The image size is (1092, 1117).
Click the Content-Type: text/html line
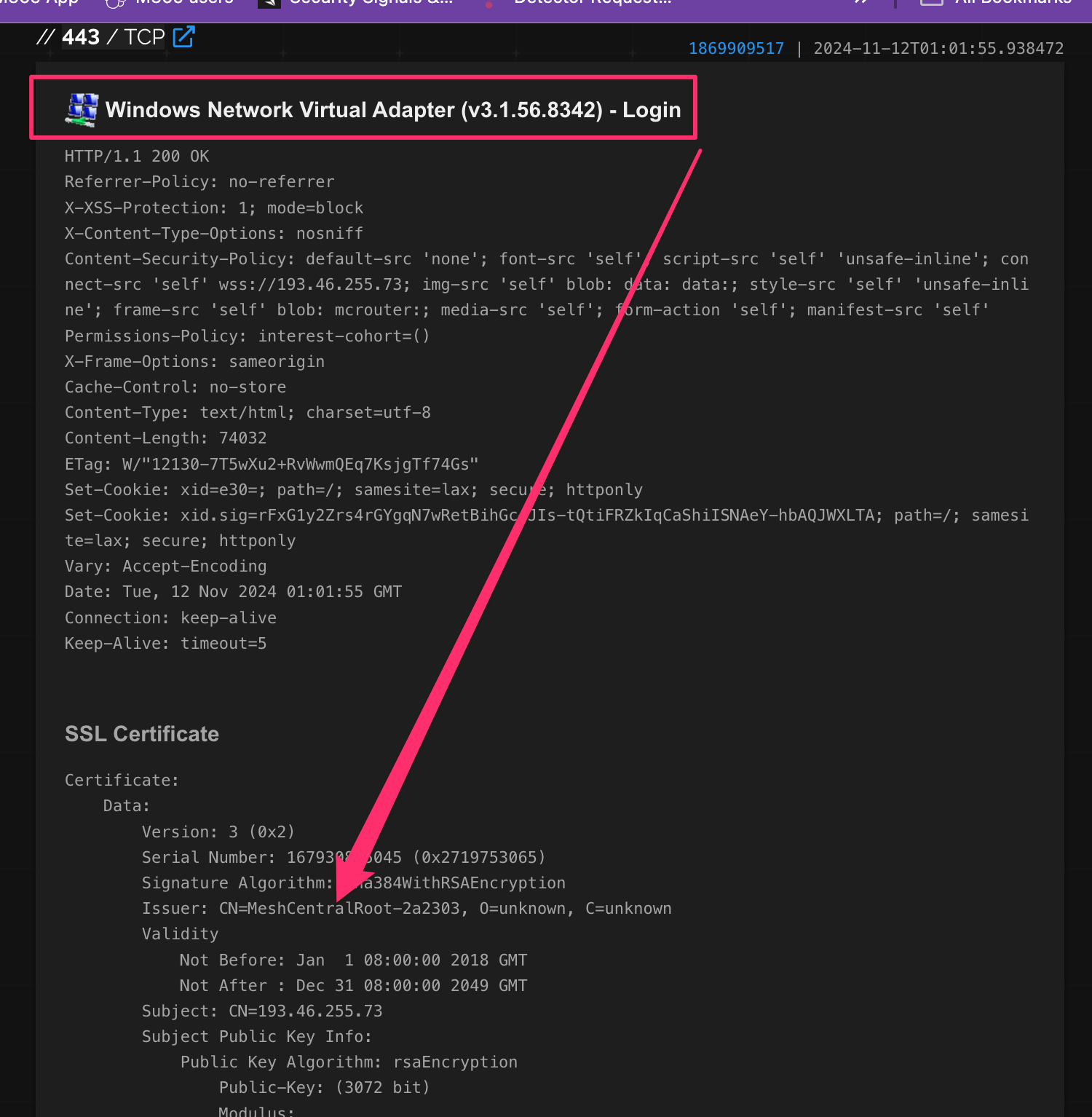(x=248, y=413)
